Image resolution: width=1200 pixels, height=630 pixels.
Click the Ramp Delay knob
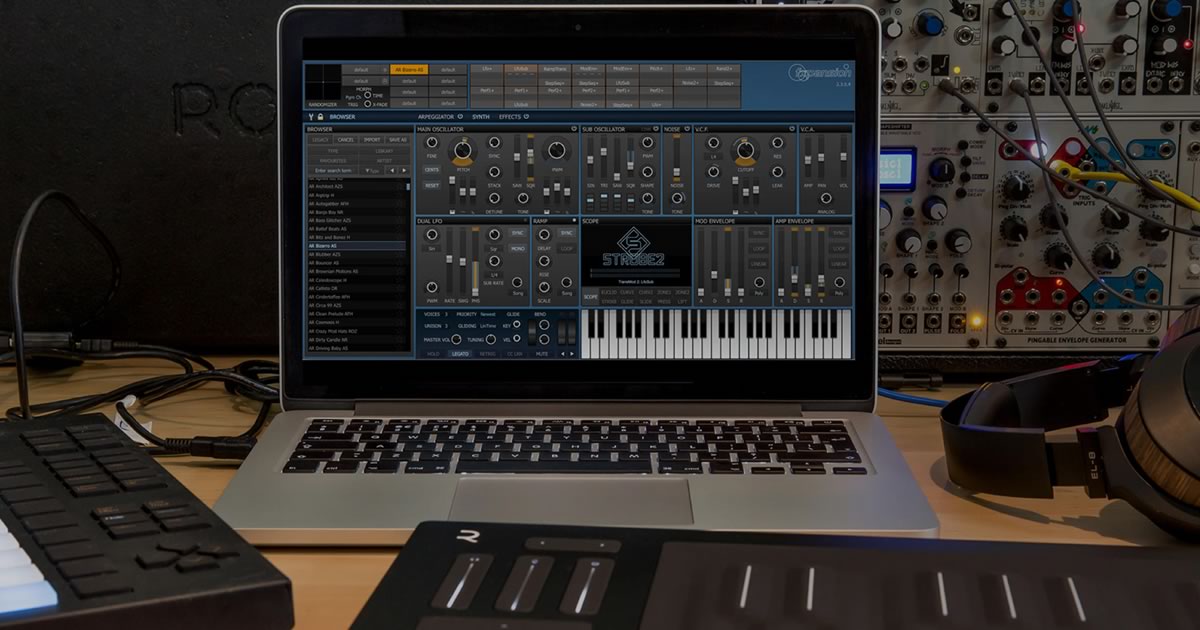tap(544, 236)
